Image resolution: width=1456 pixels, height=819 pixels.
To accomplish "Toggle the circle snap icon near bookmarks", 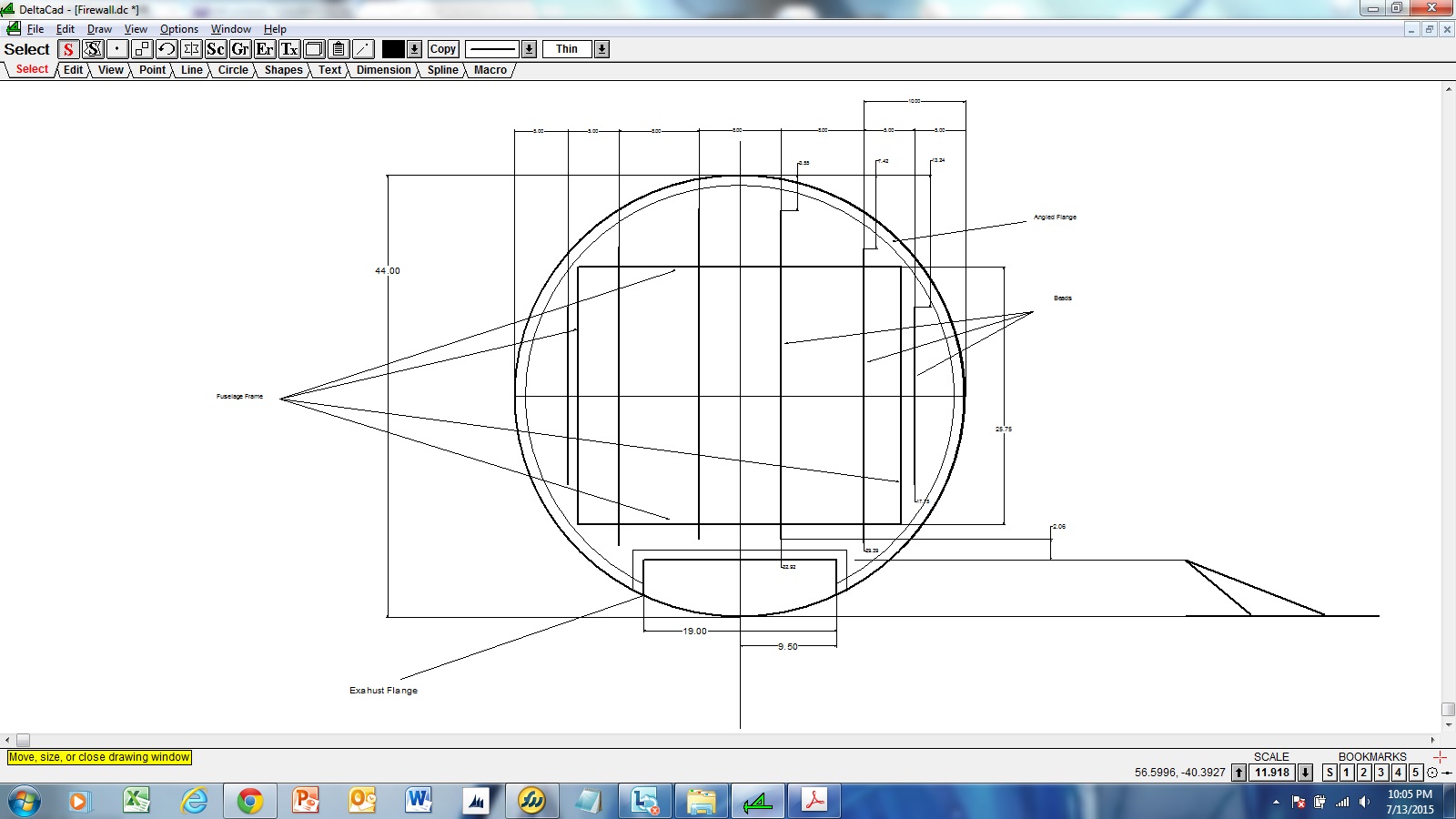I will (x=1432, y=773).
